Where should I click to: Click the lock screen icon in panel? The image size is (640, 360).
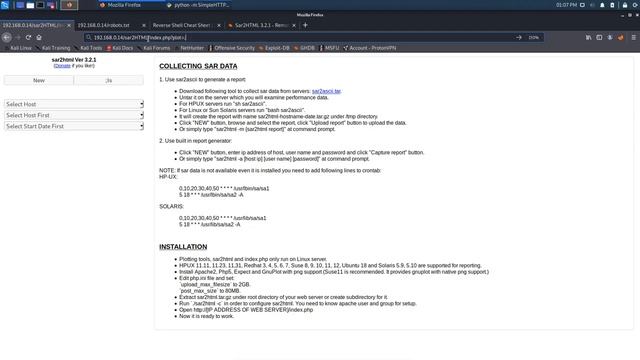[625, 5]
